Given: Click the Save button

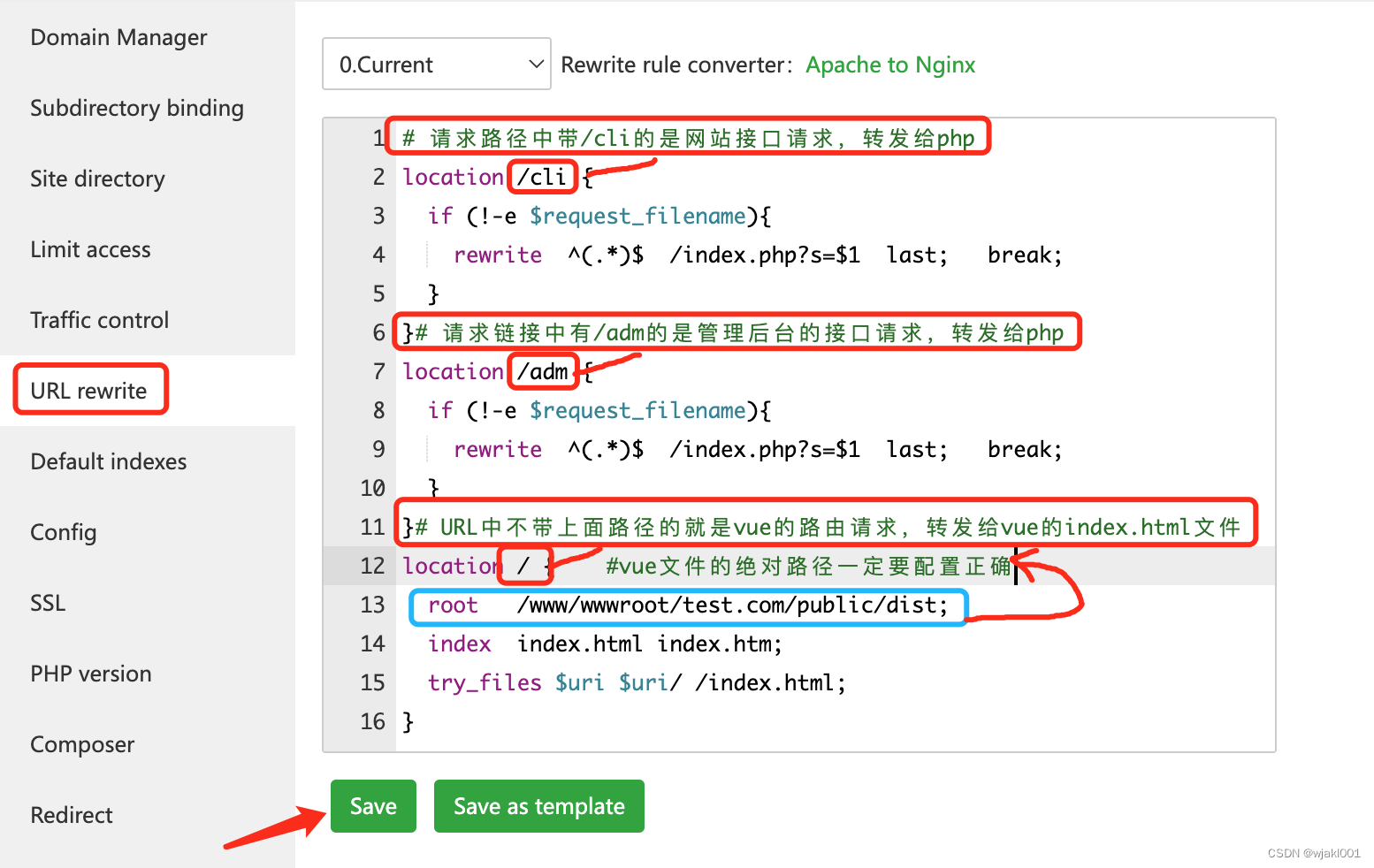Looking at the screenshot, I should pos(372,805).
